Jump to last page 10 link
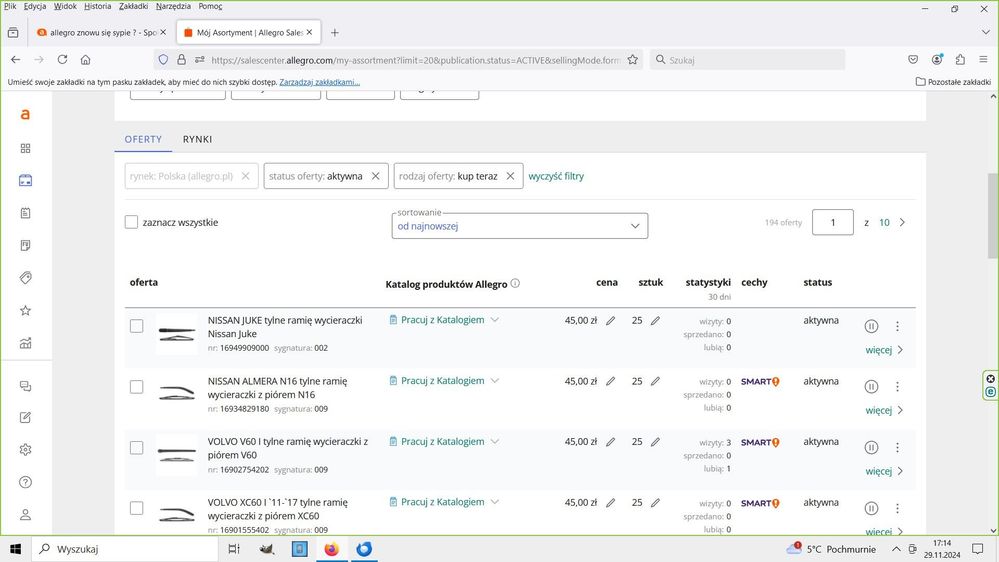999x562 pixels. [884, 222]
